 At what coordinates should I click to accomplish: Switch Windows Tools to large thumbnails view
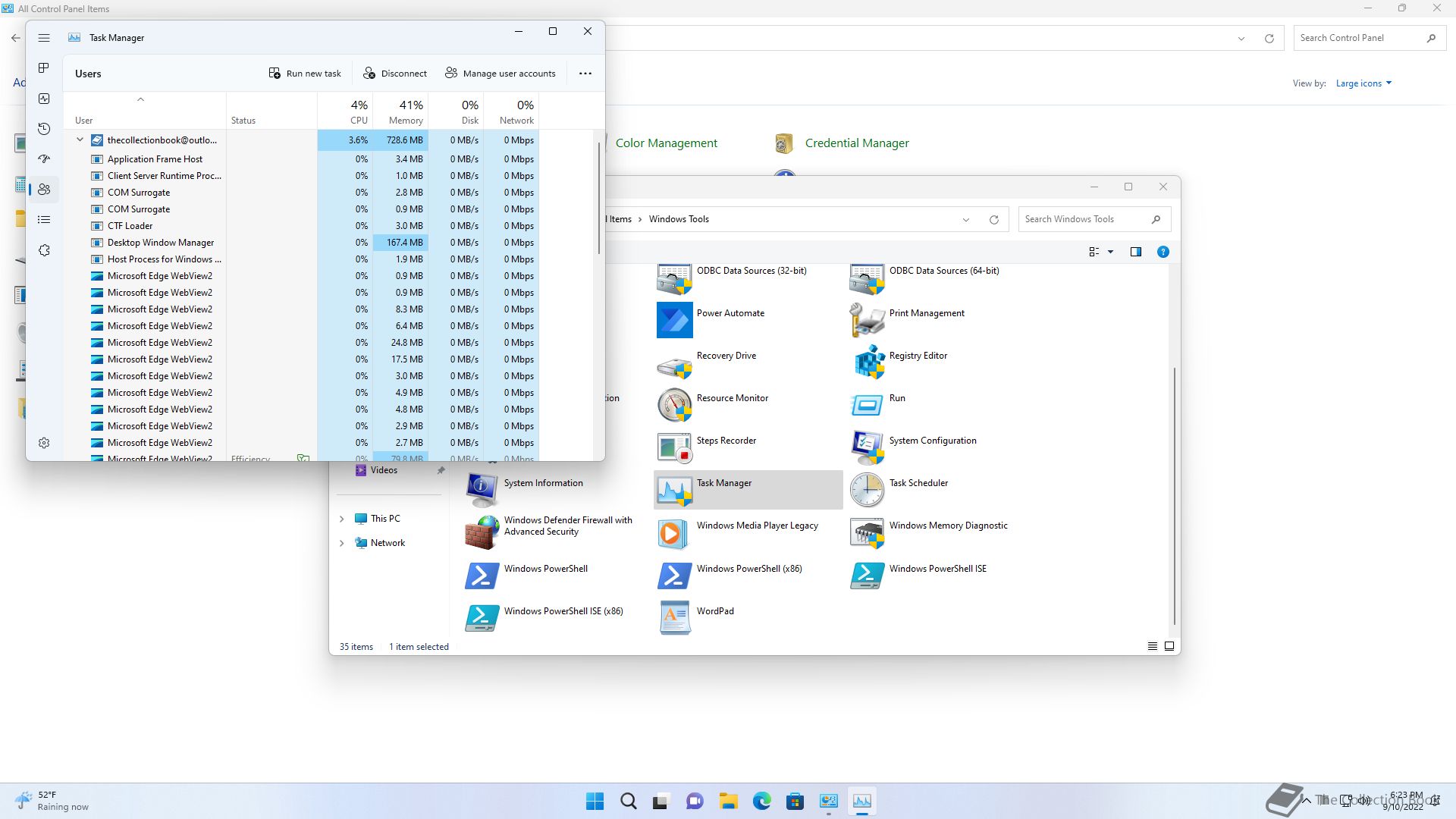(1169, 646)
